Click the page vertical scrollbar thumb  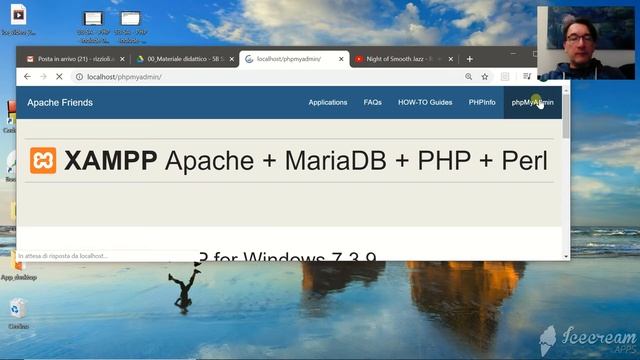click(566, 117)
